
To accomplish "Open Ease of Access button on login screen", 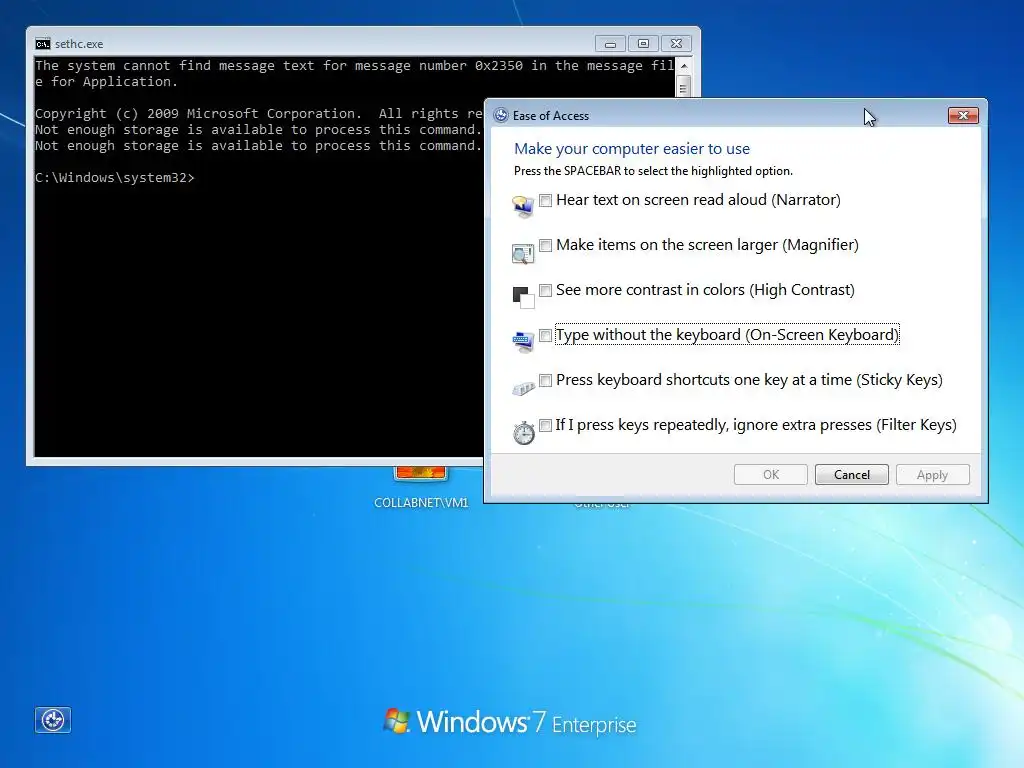I will point(53,720).
